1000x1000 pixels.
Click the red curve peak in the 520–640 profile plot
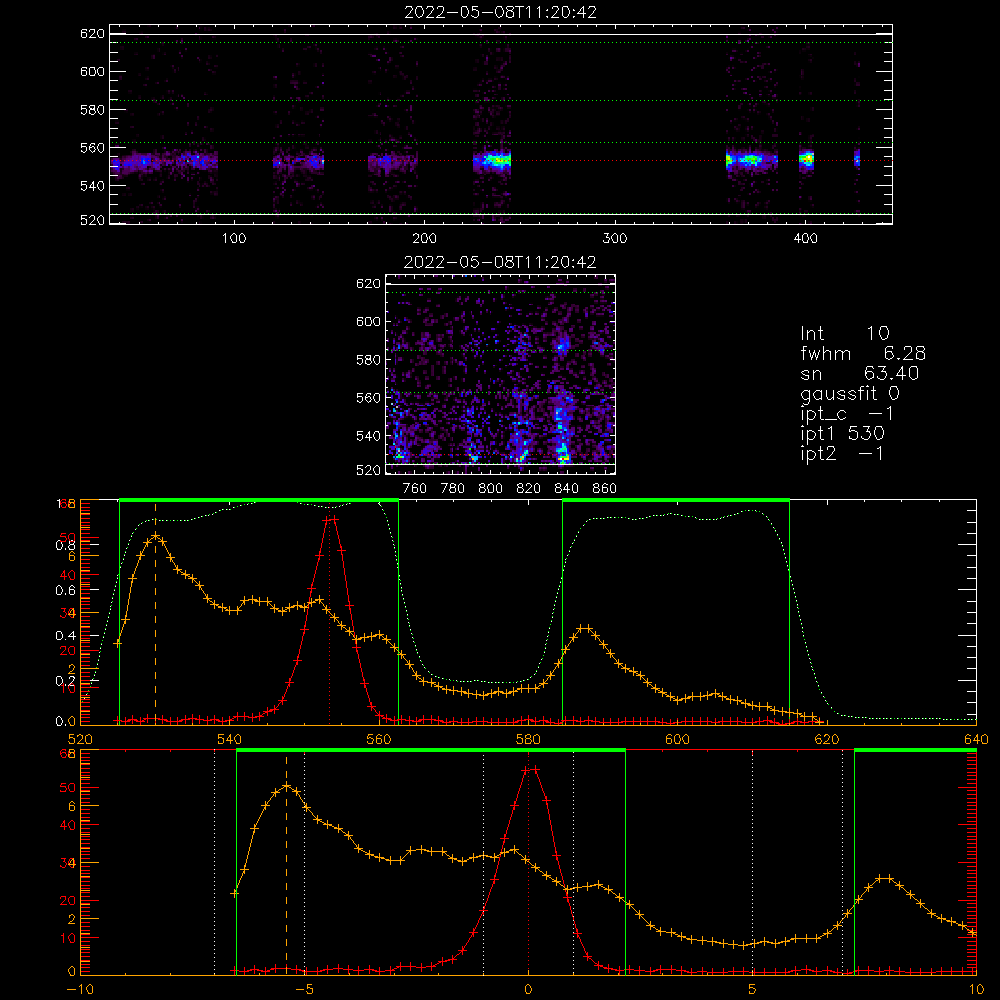click(330, 519)
